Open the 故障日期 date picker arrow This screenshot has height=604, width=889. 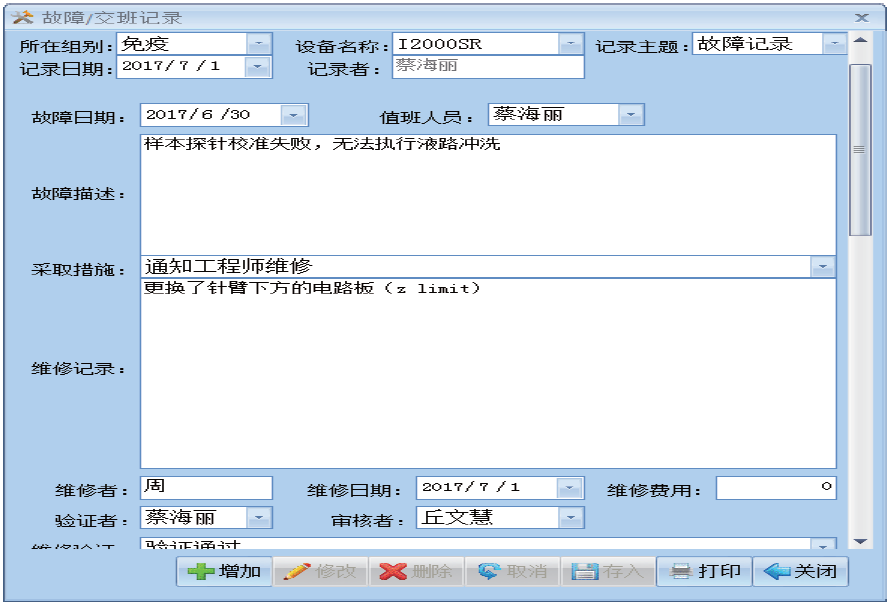[294, 116]
